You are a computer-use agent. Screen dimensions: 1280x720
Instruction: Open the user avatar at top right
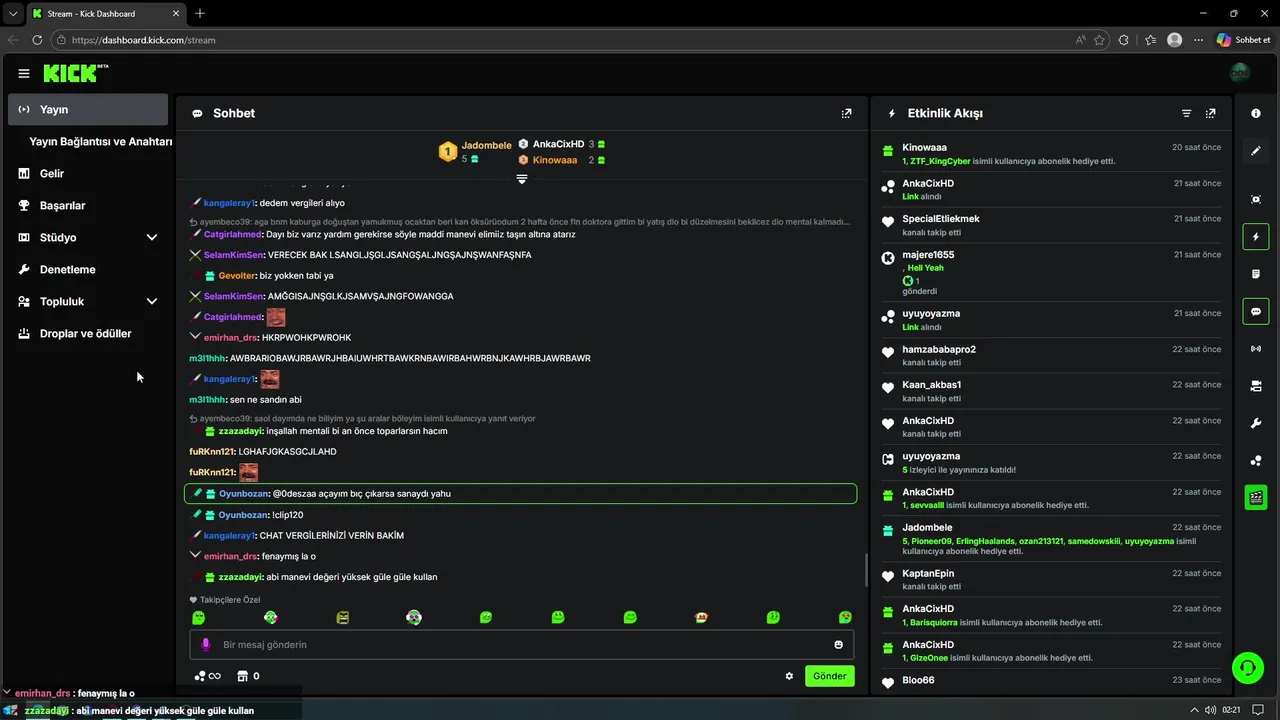(x=1240, y=73)
